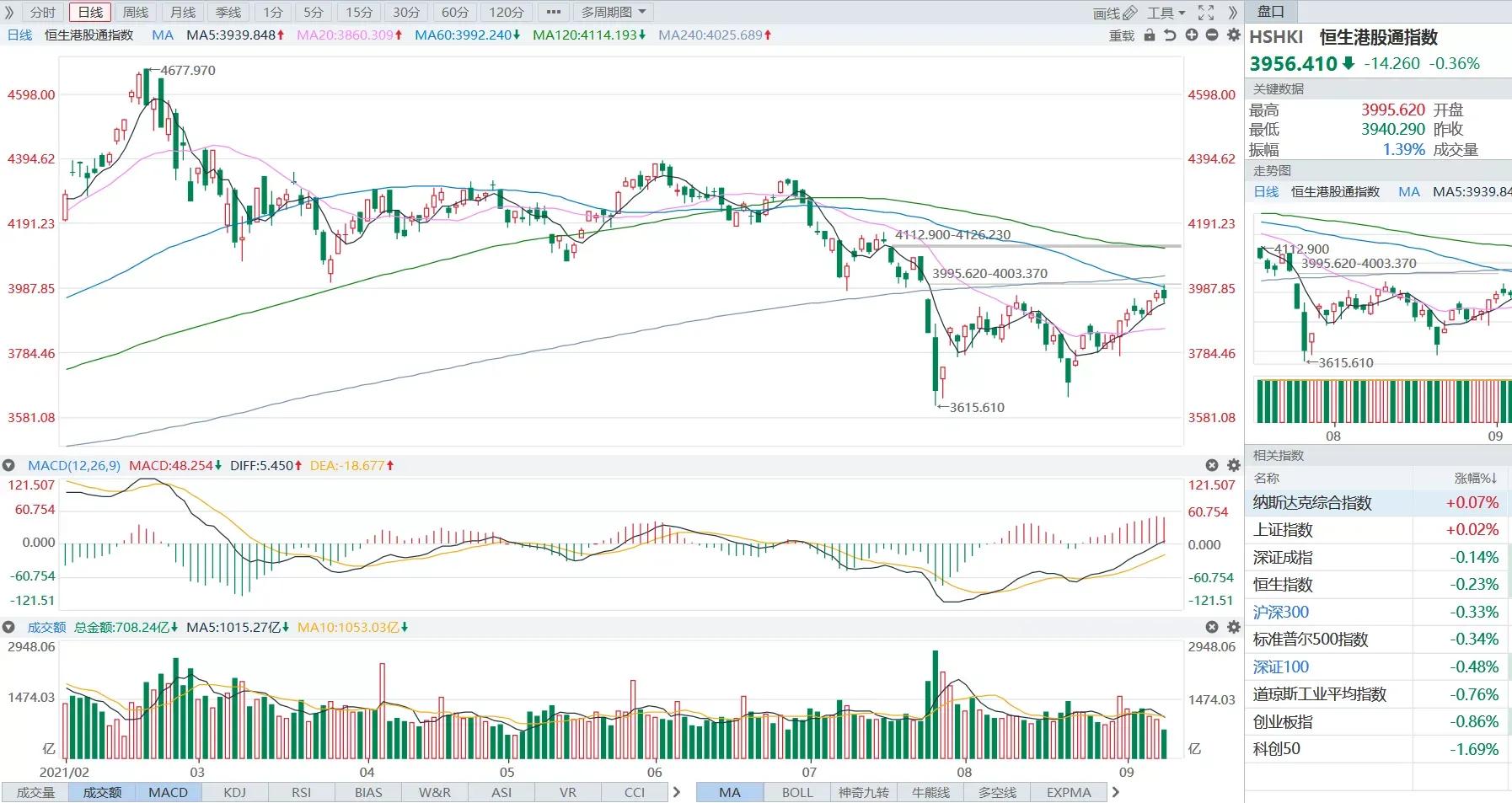Close the MACD indicator panel
Viewport: 1512px width, 803px height.
tap(1212, 465)
